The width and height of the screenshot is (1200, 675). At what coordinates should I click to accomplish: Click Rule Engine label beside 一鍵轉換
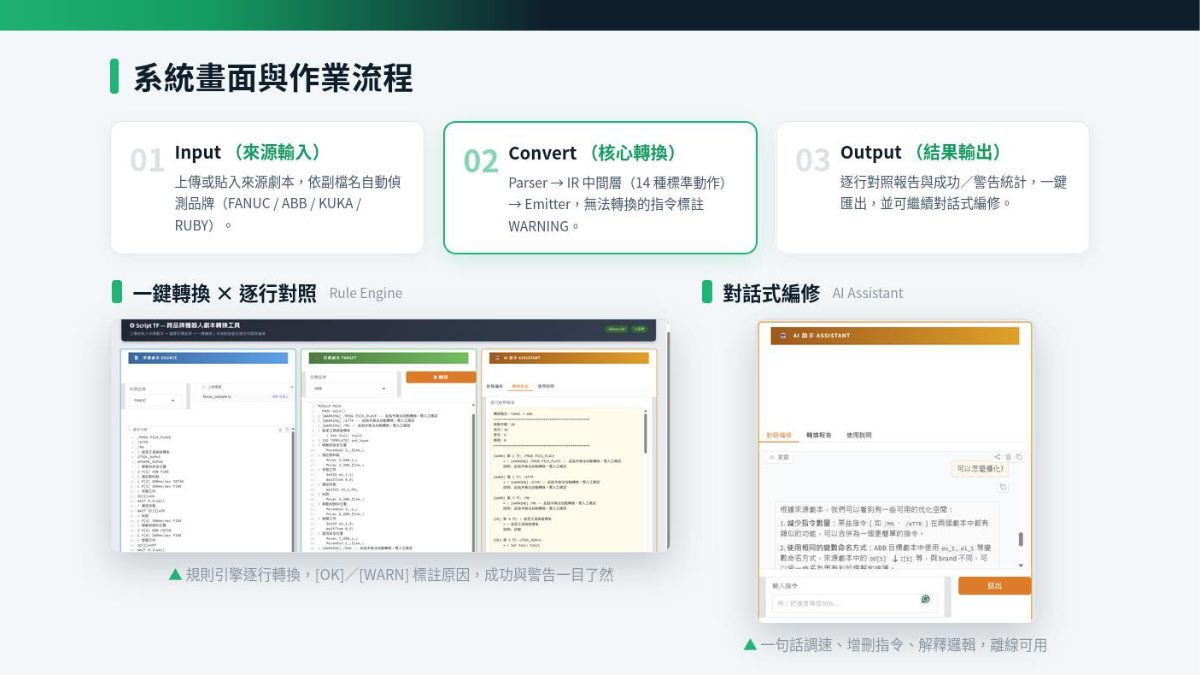(x=366, y=293)
